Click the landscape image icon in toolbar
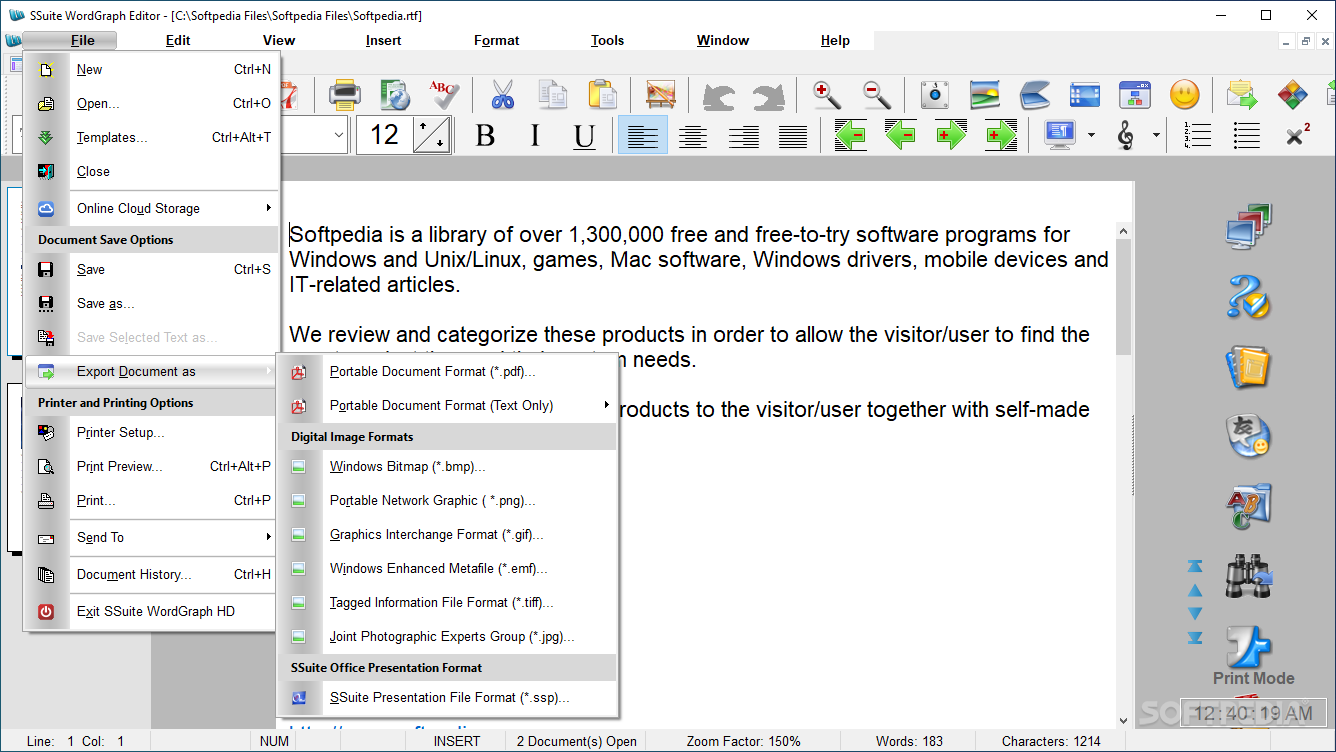This screenshot has width=1336, height=752. pos(985,95)
